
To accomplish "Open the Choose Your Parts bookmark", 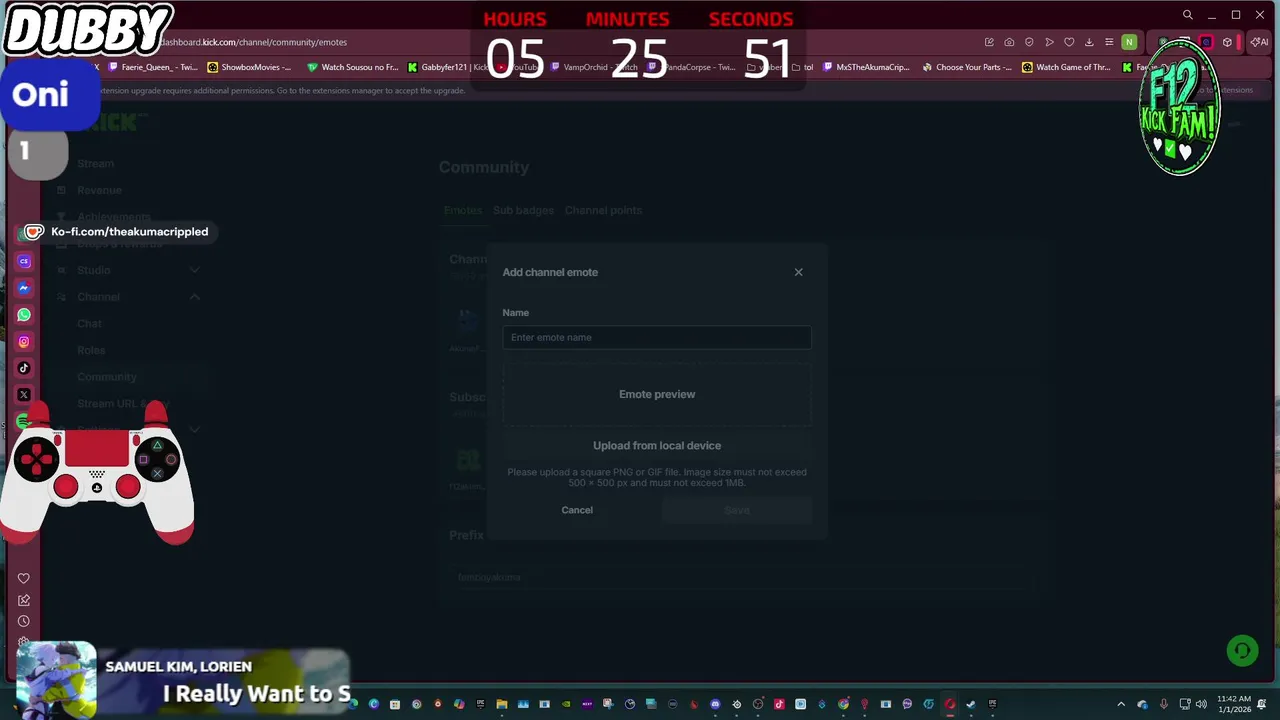I will [x=967, y=67].
